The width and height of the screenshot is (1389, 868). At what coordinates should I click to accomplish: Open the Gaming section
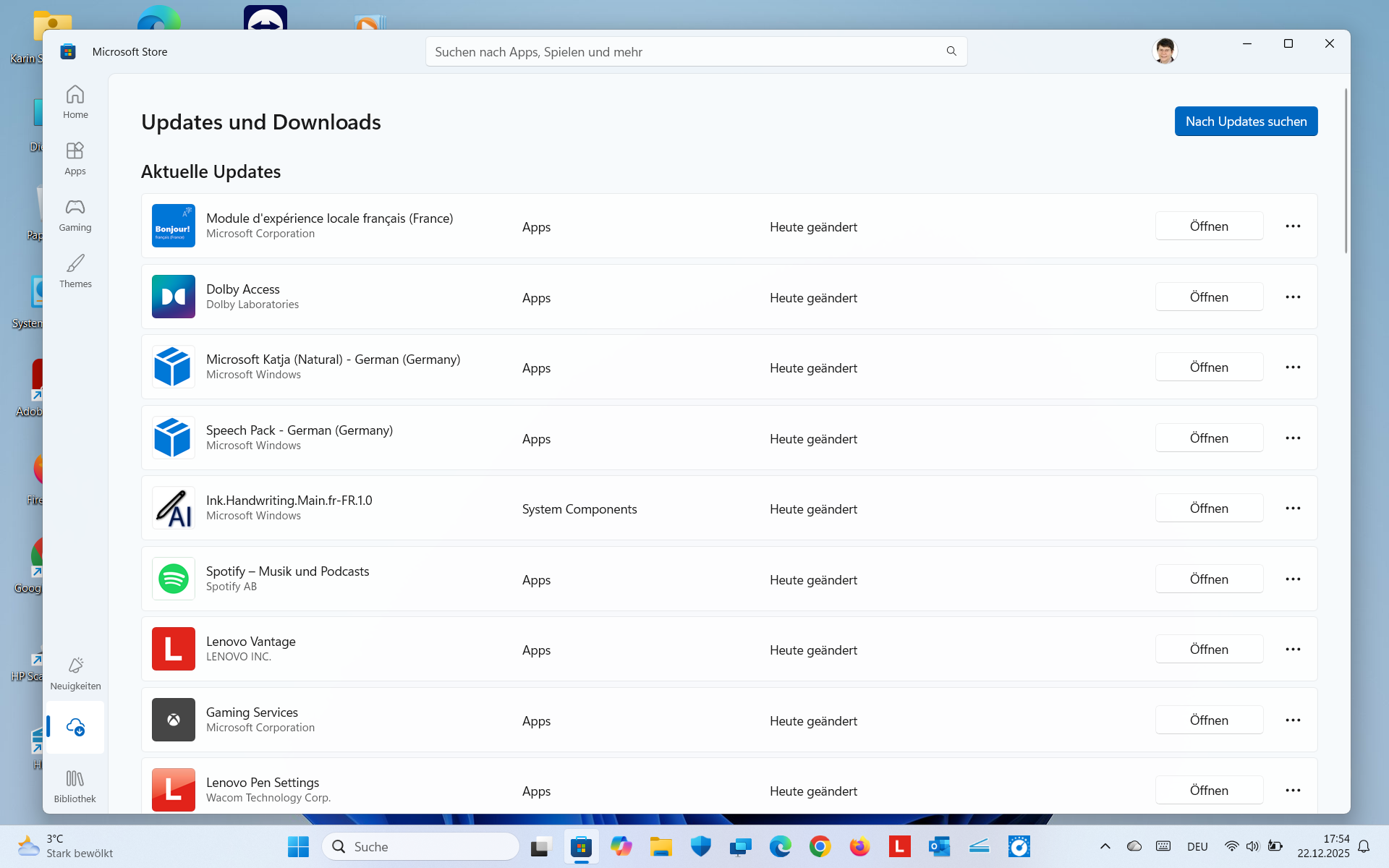coord(75,214)
